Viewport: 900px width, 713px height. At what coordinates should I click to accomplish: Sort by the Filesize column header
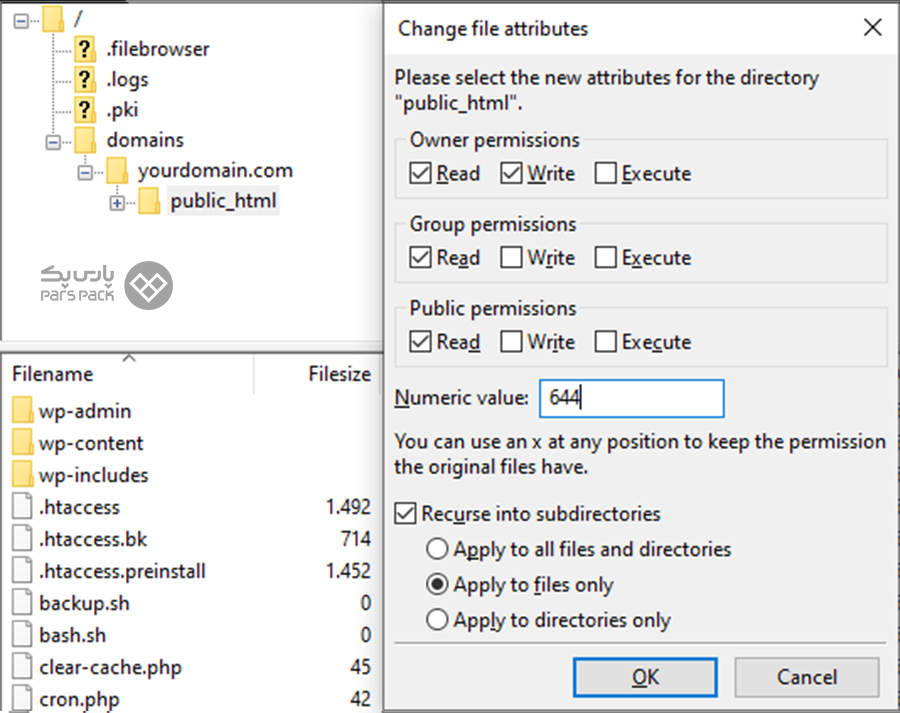pyautogui.click(x=339, y=374)
